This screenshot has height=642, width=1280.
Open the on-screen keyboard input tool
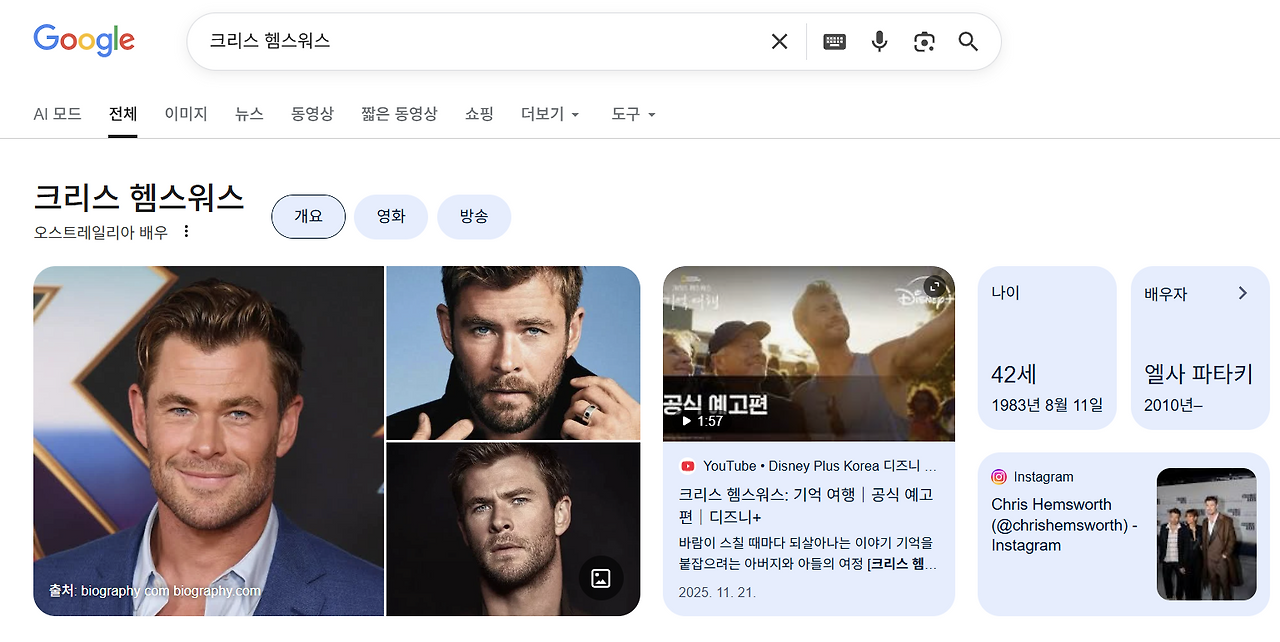click(x=834, y=41)
